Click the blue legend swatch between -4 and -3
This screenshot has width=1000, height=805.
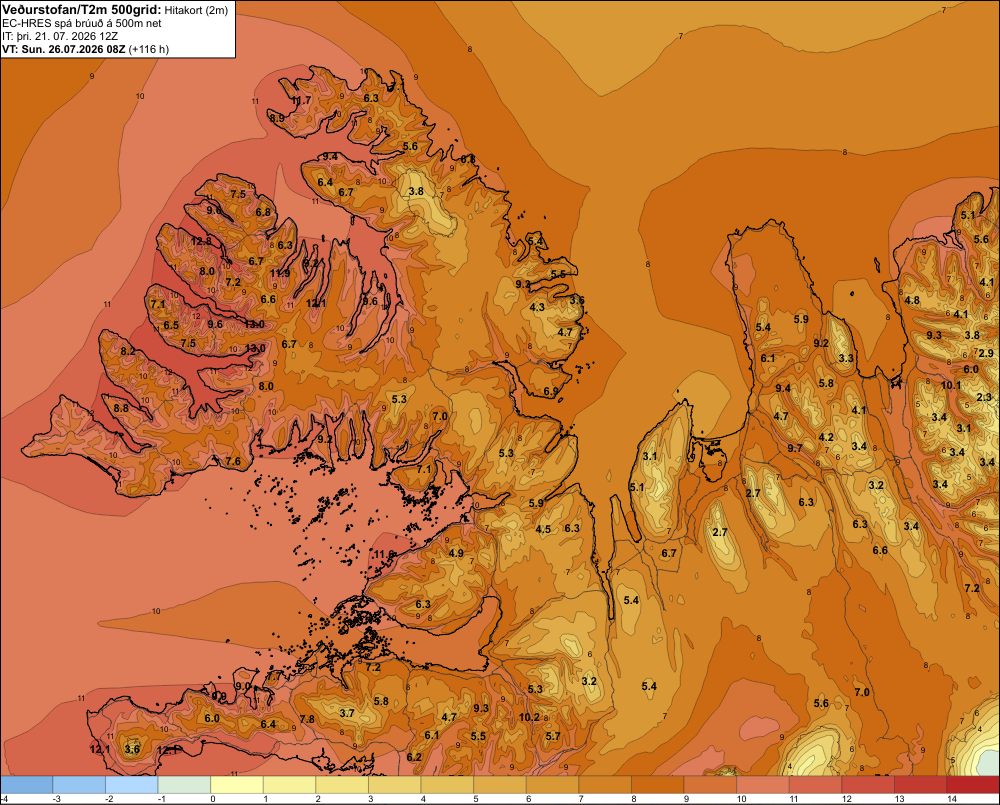[x=26, y=785]
